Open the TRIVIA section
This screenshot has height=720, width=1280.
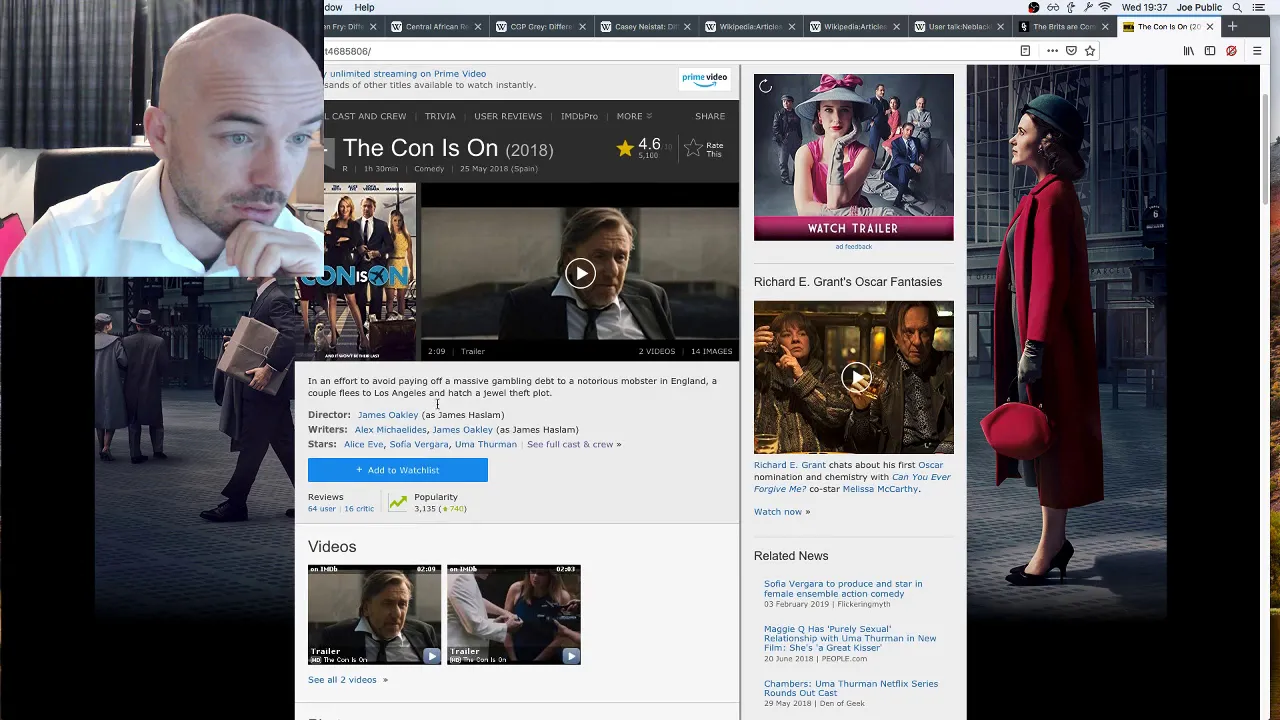[440, 116]
